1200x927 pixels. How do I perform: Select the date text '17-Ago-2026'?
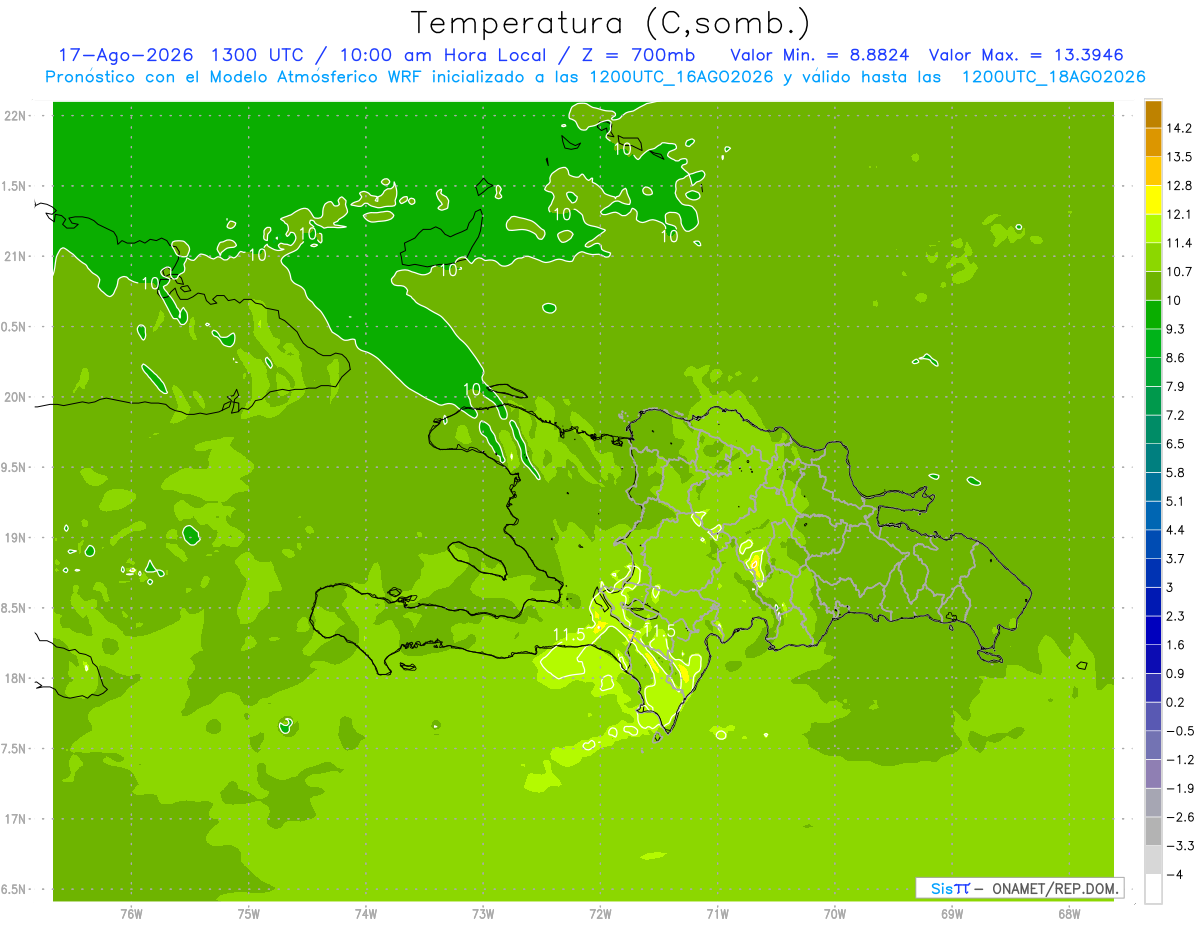[126, 55]
